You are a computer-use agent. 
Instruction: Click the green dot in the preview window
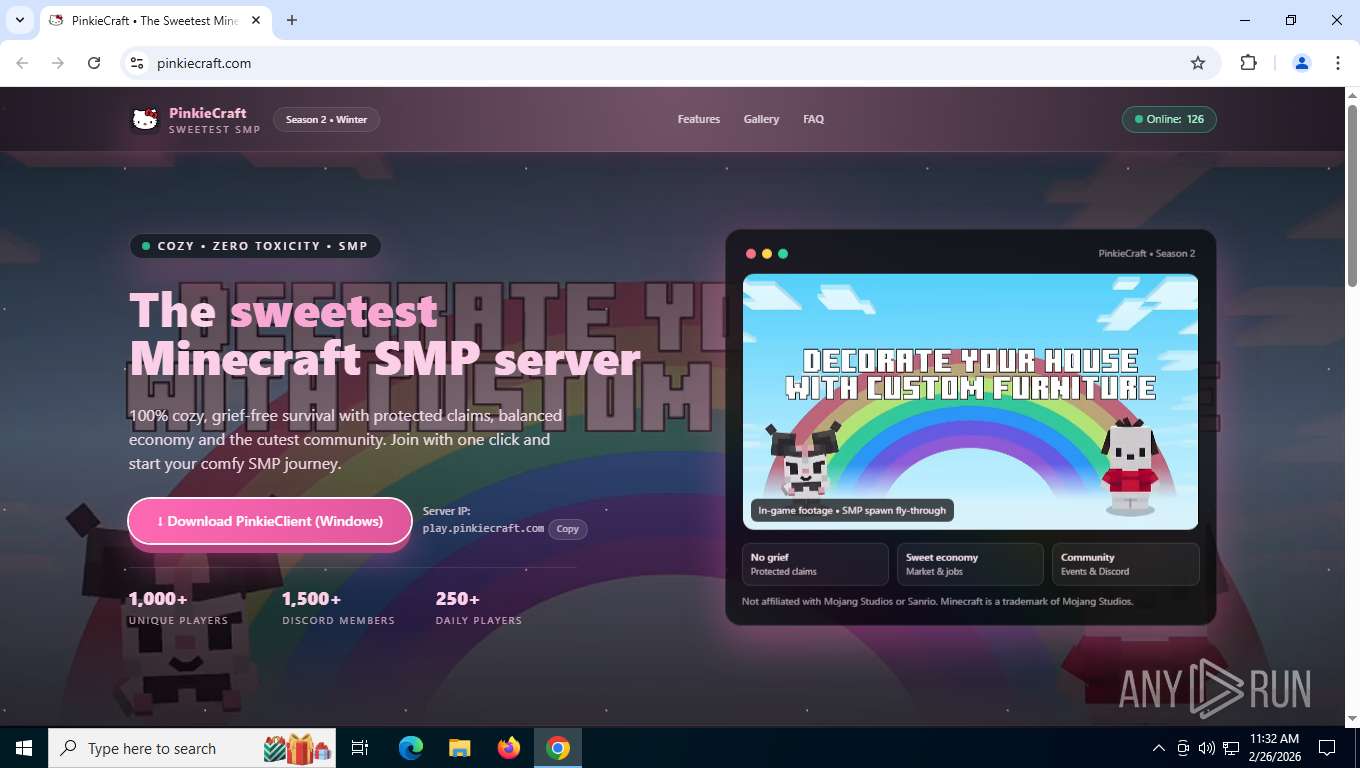tap(783, 254)
